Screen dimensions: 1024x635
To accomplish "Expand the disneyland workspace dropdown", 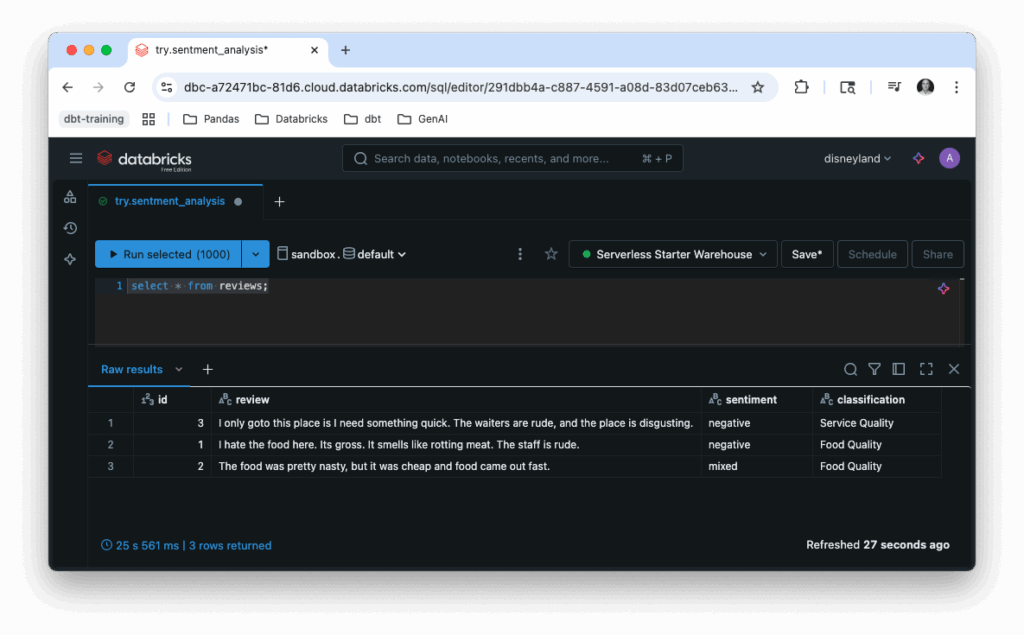I will tap(857, 158).
